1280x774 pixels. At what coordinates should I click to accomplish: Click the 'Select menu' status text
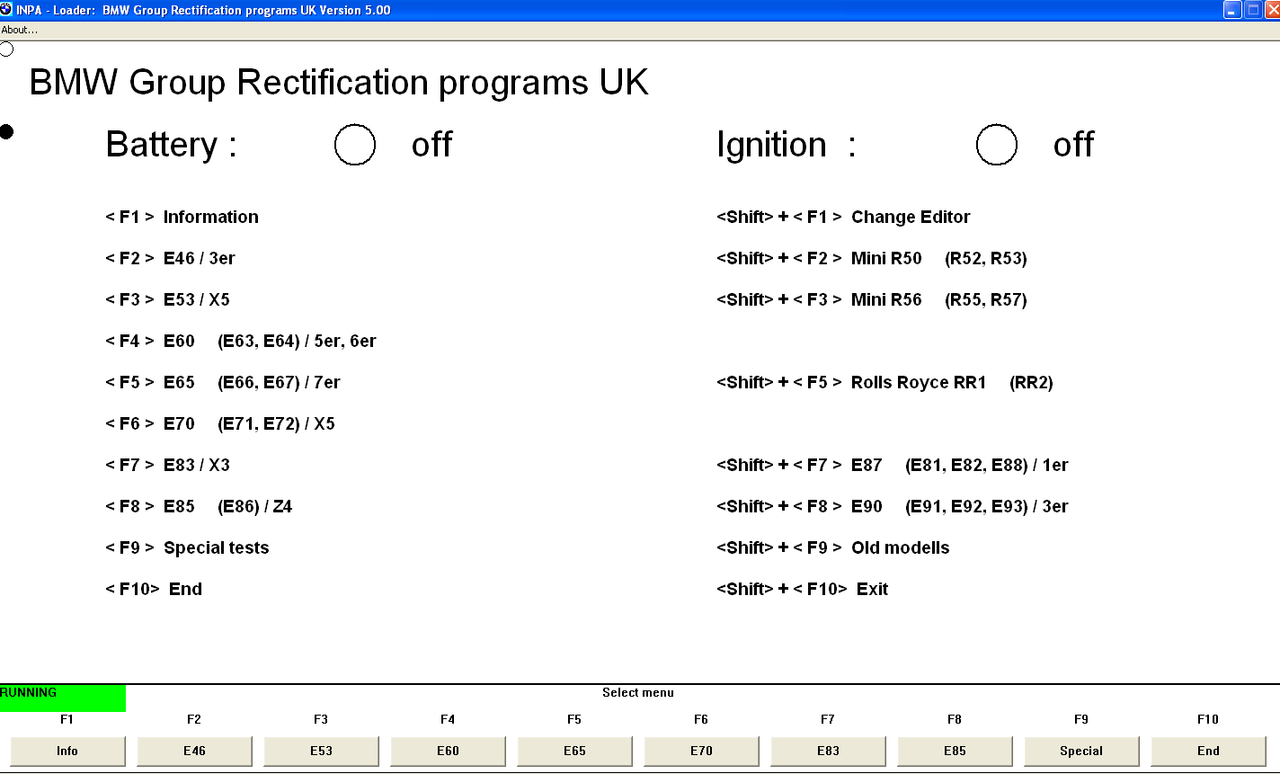pyautogui.click(x=638, y=693)
